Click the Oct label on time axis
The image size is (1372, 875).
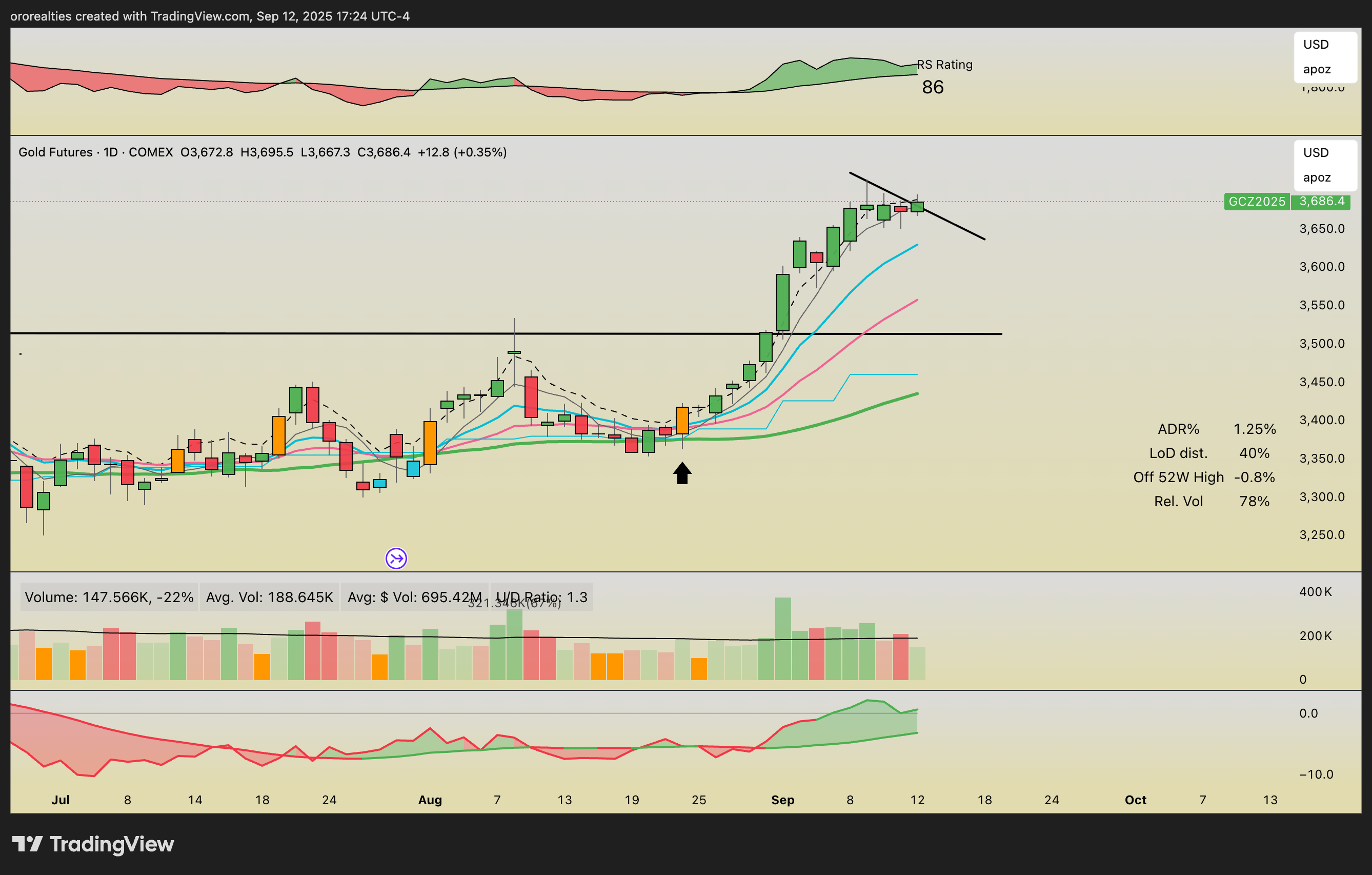(1135, 800)
